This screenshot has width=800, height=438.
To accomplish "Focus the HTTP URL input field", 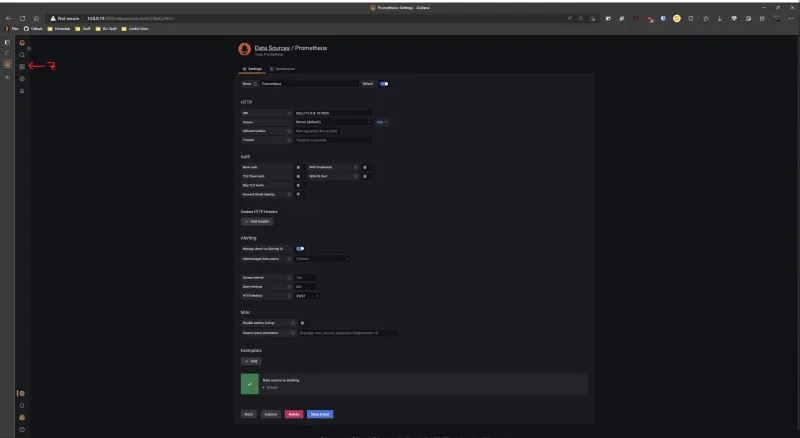I will click(x=333, y=113).
